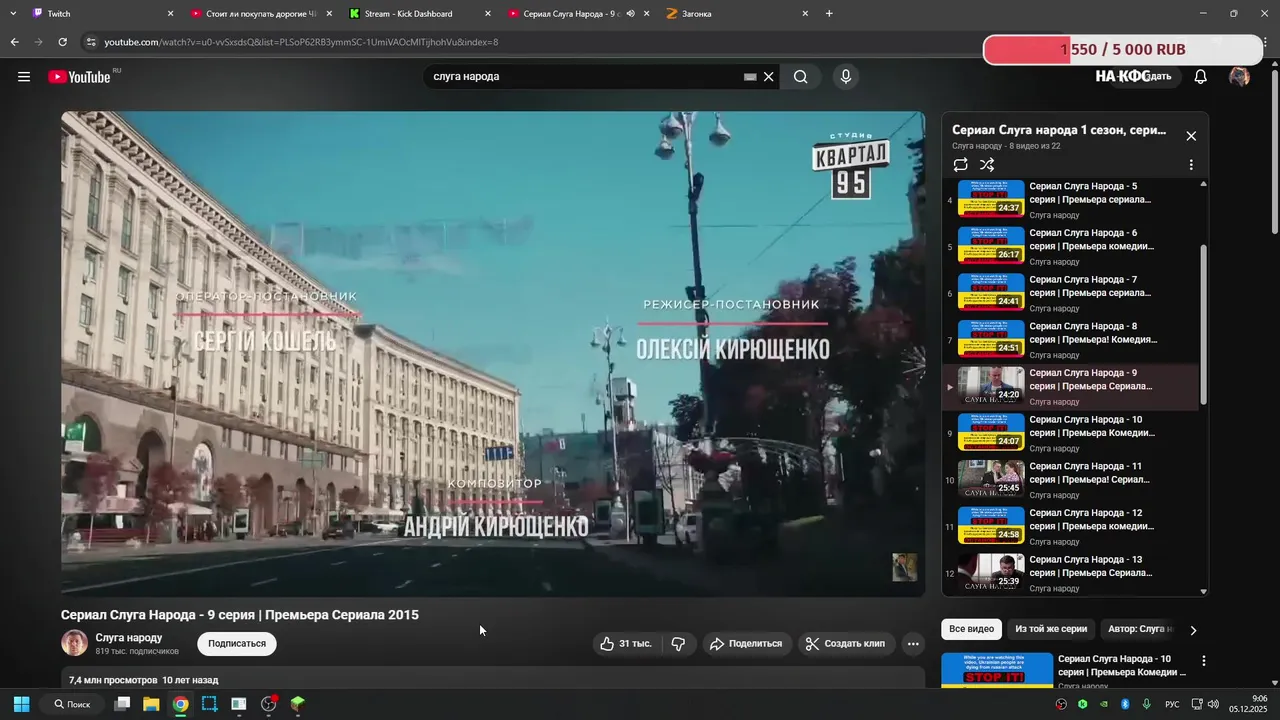Mute the Сериал Слуга Народа tab audio
Image resolution: width=1280 pixels, height=720 pixels.
[630, 14]
